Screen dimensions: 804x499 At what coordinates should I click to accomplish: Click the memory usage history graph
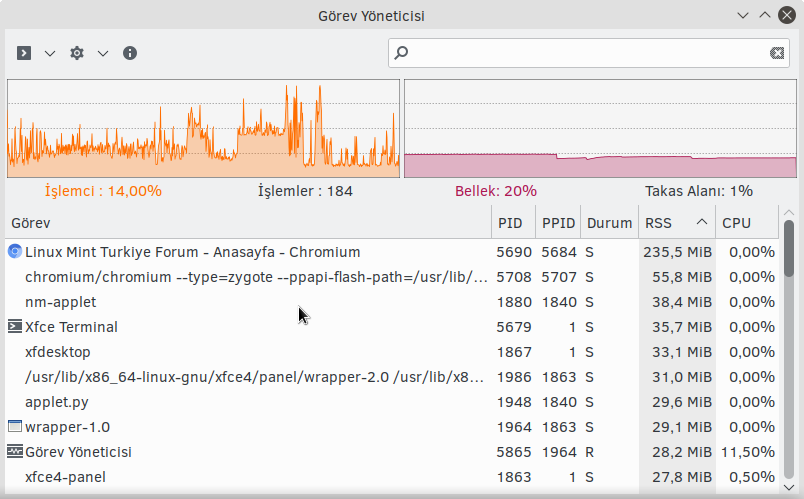point(600,128)
